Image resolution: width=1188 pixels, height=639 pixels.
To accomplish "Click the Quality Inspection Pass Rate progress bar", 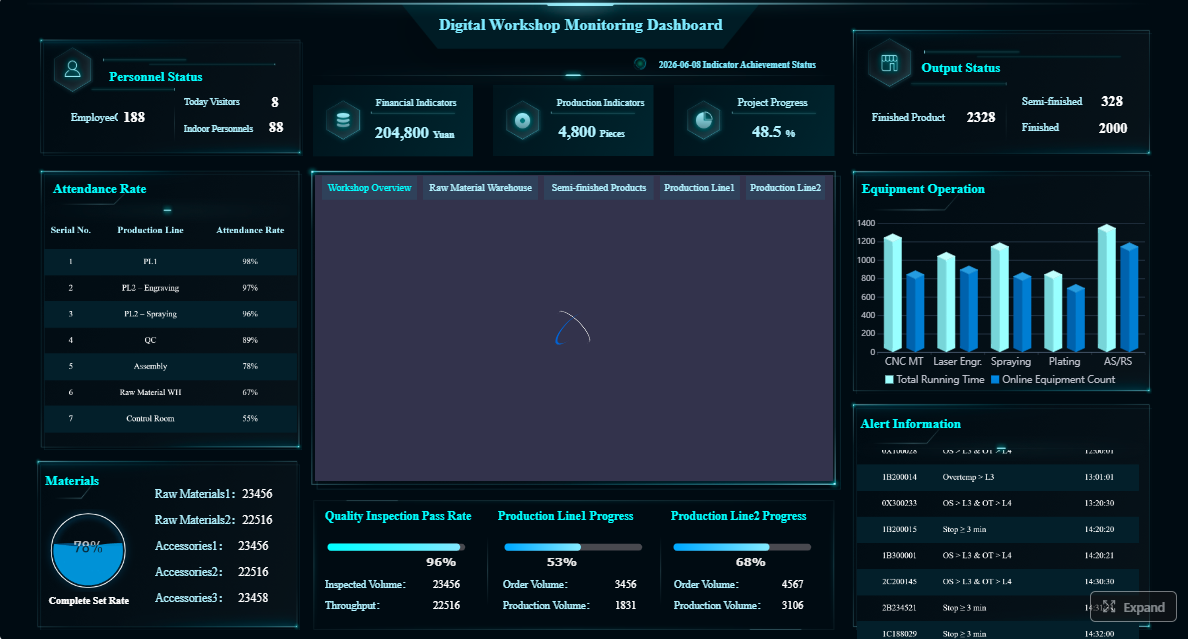I will (x=396, y=547).
